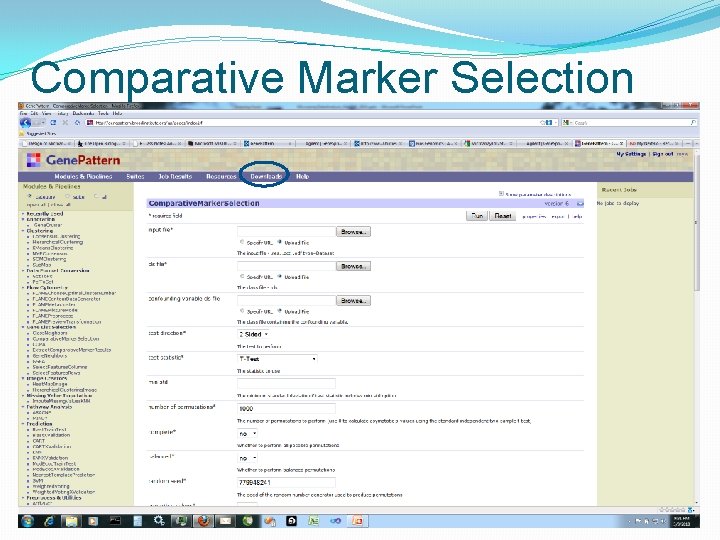Select Upload file for cls file

click(279, 276)
